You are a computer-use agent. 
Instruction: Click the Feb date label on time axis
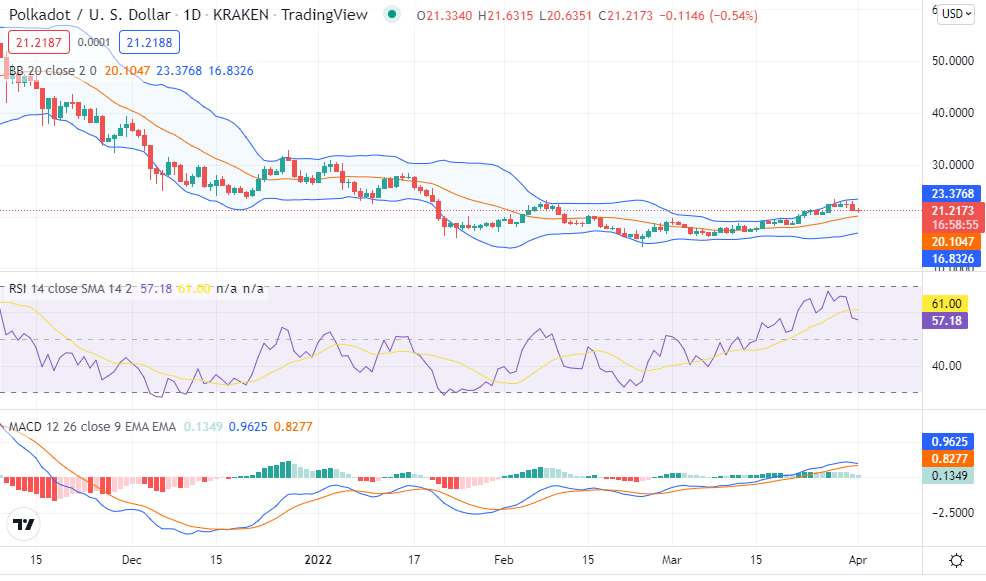(504, 560)
